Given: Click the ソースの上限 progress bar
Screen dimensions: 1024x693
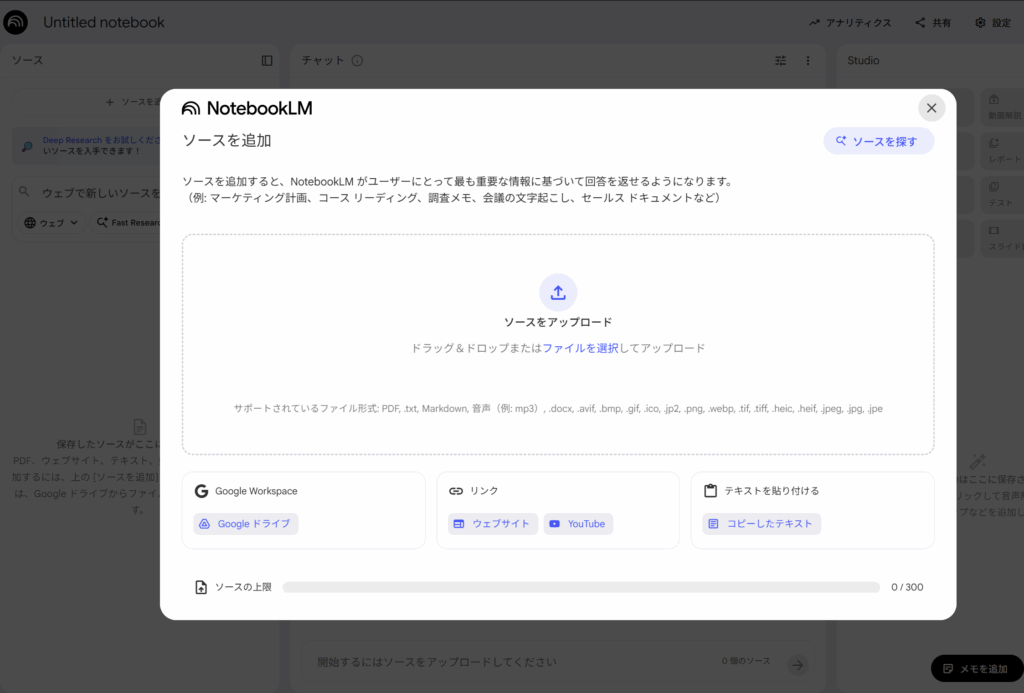Looking at the screenshot, I should 581,587.
